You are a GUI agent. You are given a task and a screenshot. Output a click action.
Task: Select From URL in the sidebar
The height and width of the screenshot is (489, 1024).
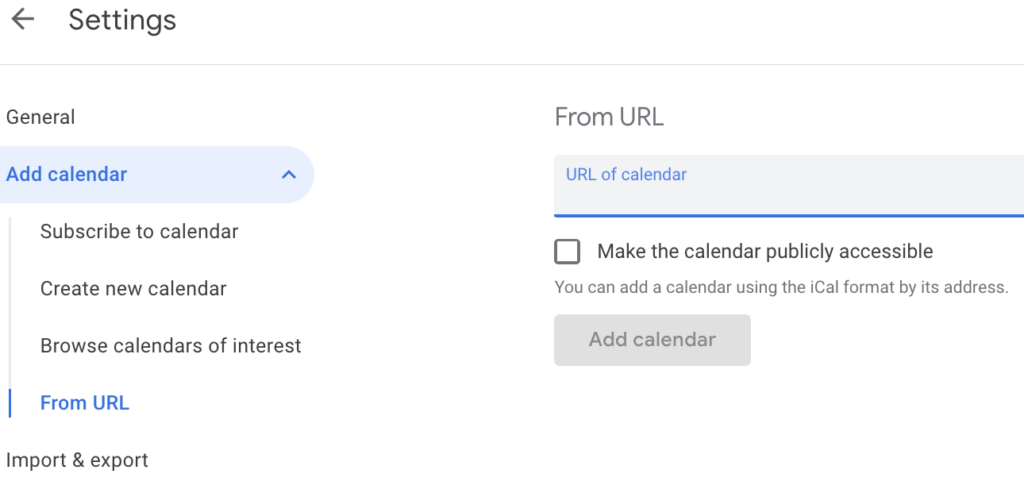(85, 403)
